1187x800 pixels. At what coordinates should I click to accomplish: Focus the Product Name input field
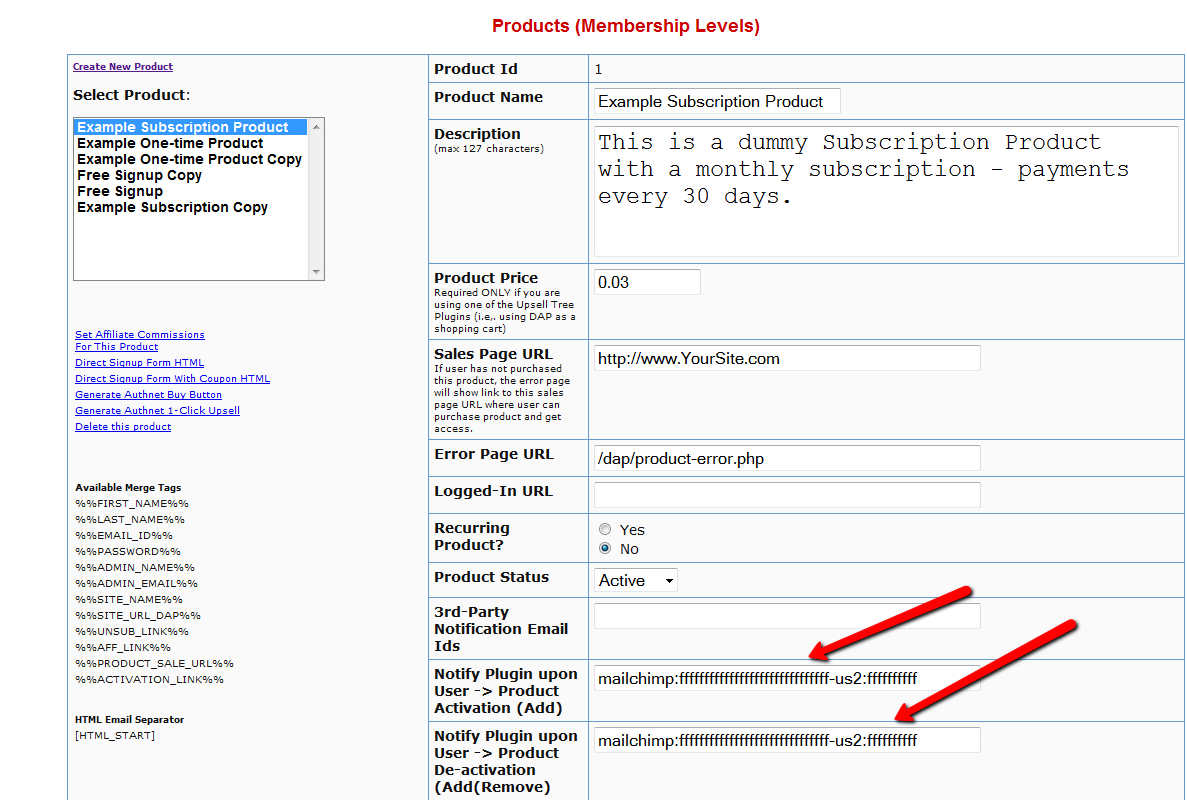click(716, 101)
